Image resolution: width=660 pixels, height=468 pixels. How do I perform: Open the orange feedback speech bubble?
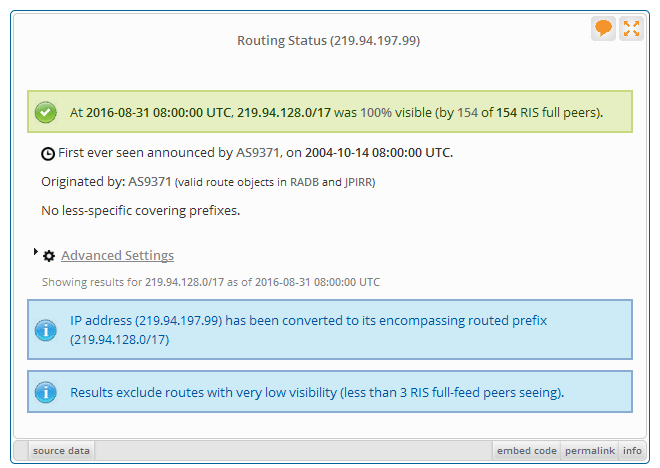(x=603, y=28)
